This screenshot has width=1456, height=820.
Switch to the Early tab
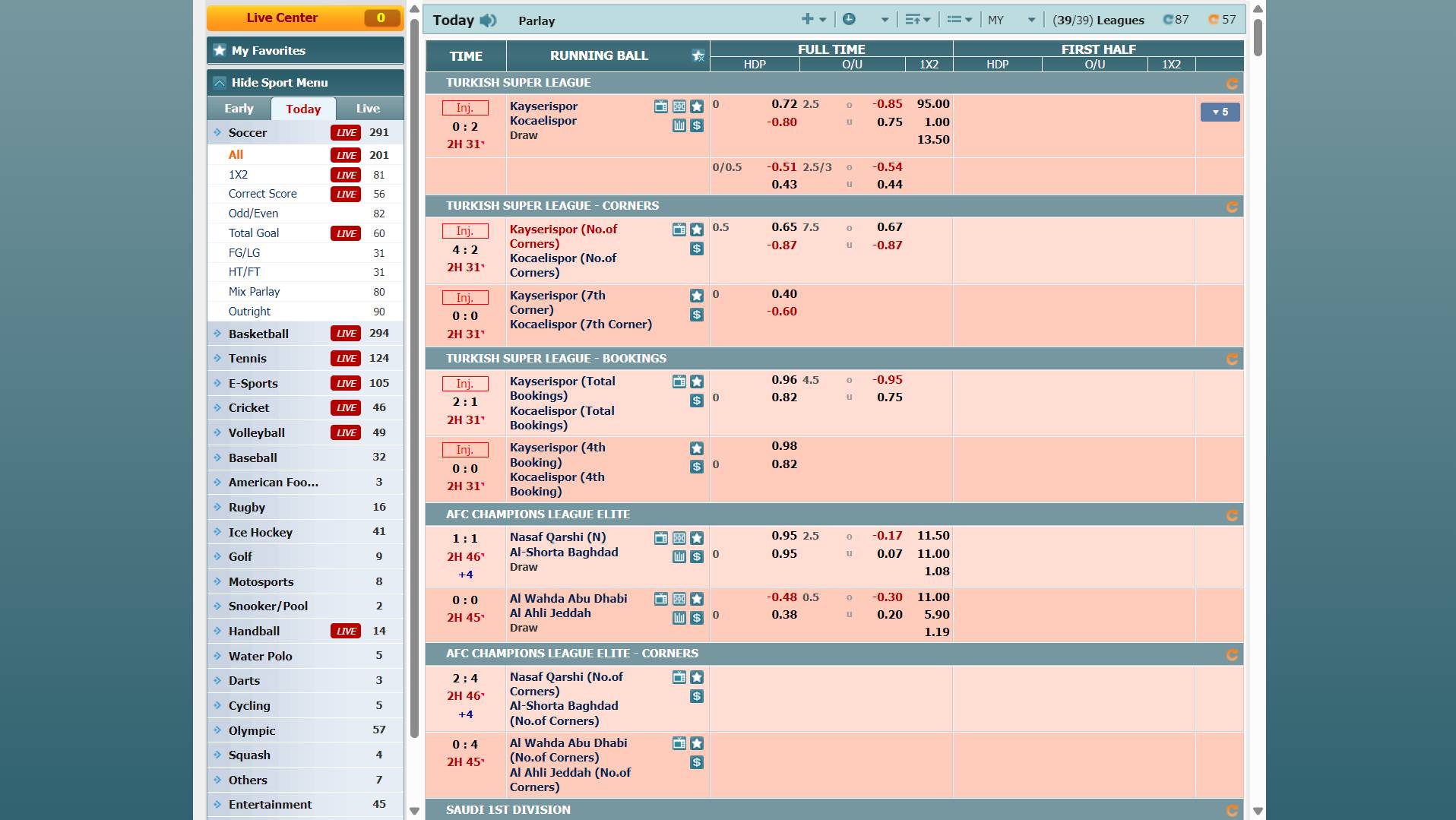click(x=239, y=108)
